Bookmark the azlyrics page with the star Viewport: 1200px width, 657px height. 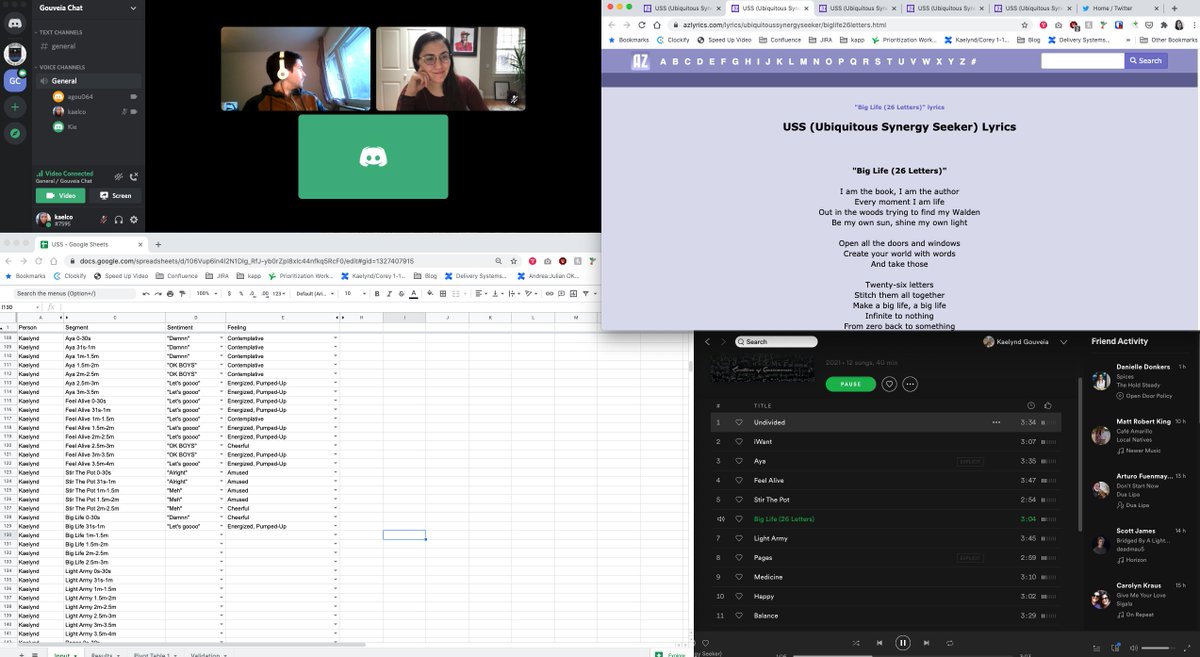[1024, 24]
